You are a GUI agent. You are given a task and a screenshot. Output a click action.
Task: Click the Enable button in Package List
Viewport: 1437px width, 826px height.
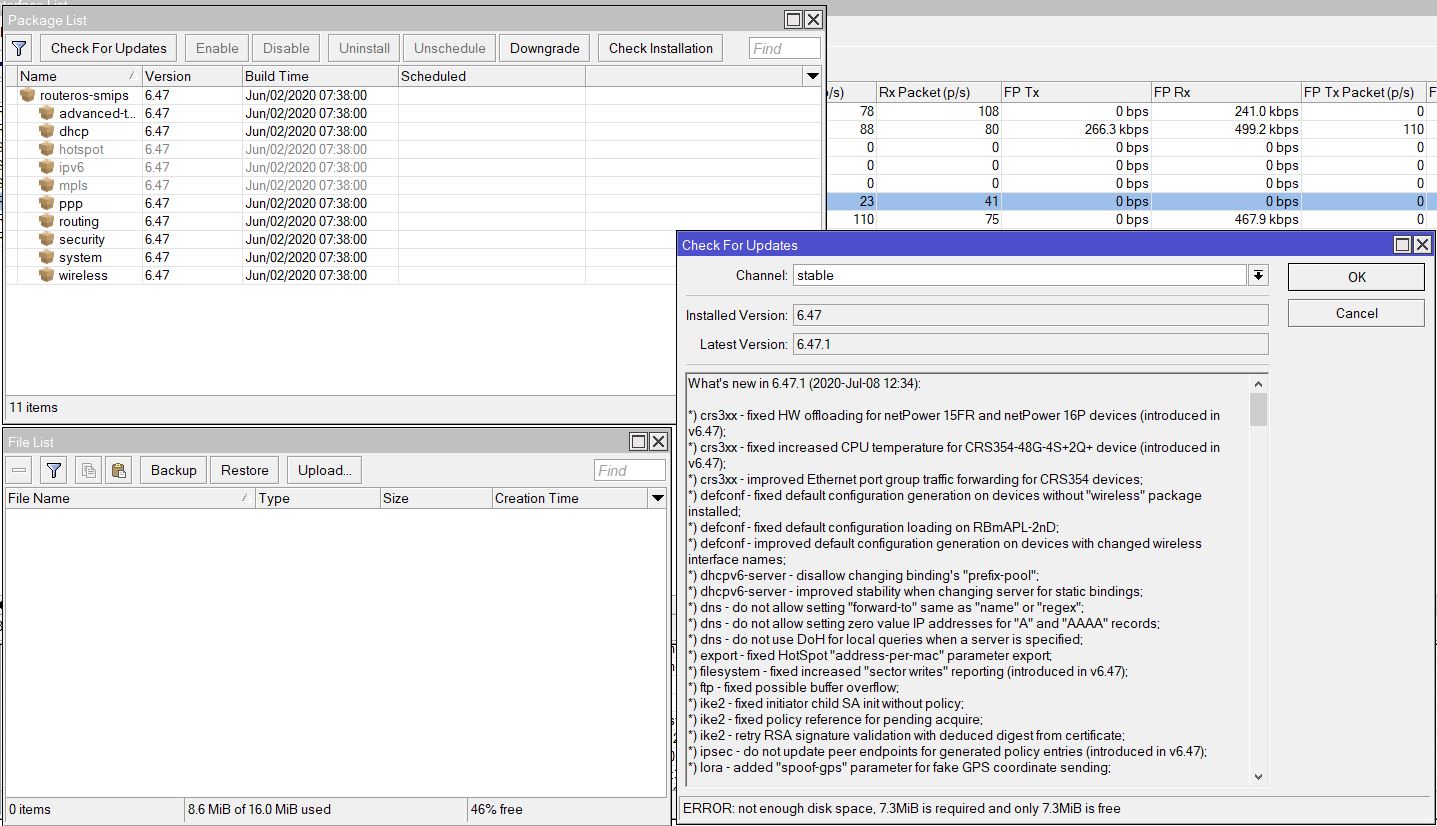click(x=217, y=48)
